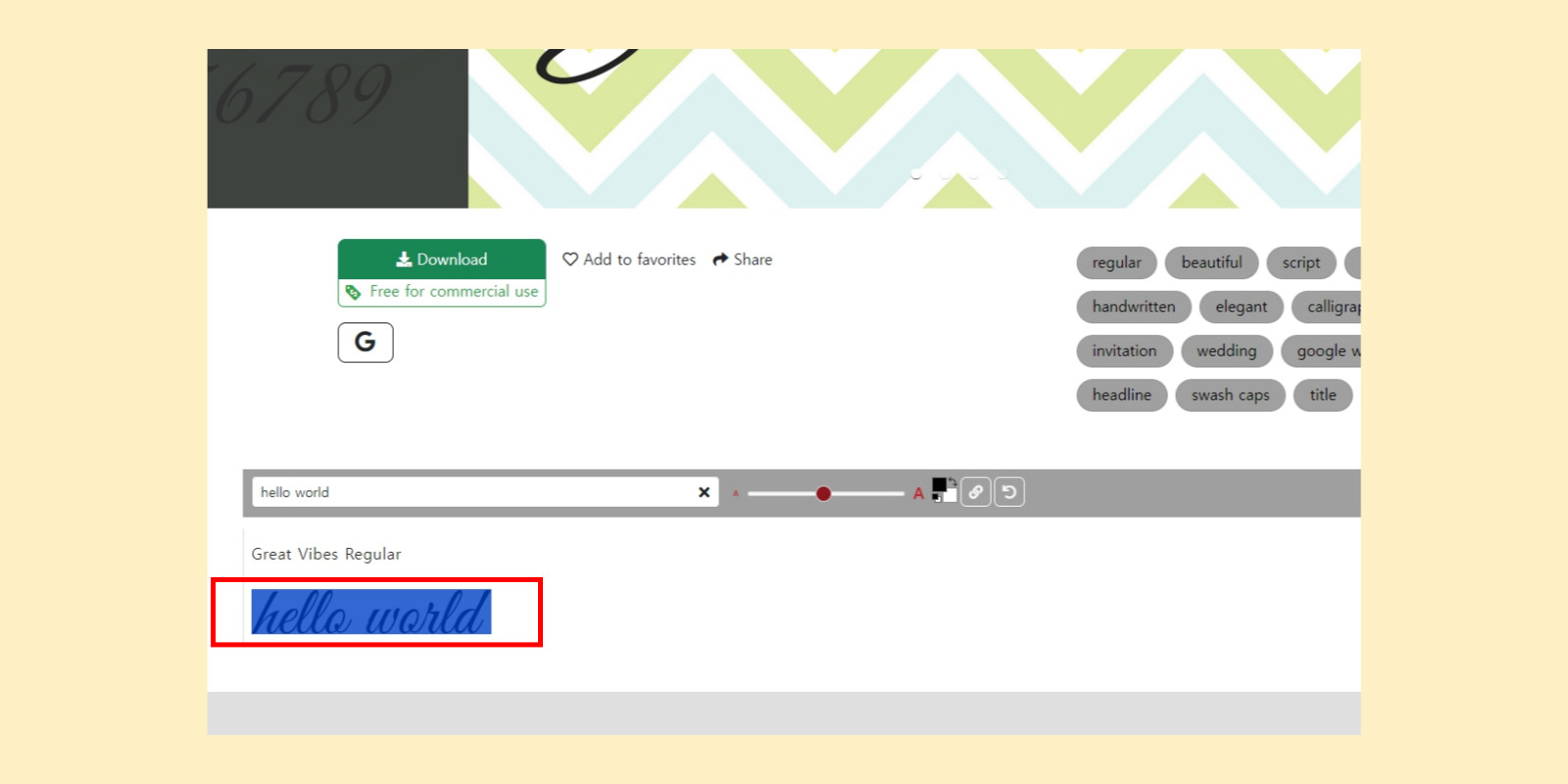Click the Free for commercial use label

tap(442, 292)
